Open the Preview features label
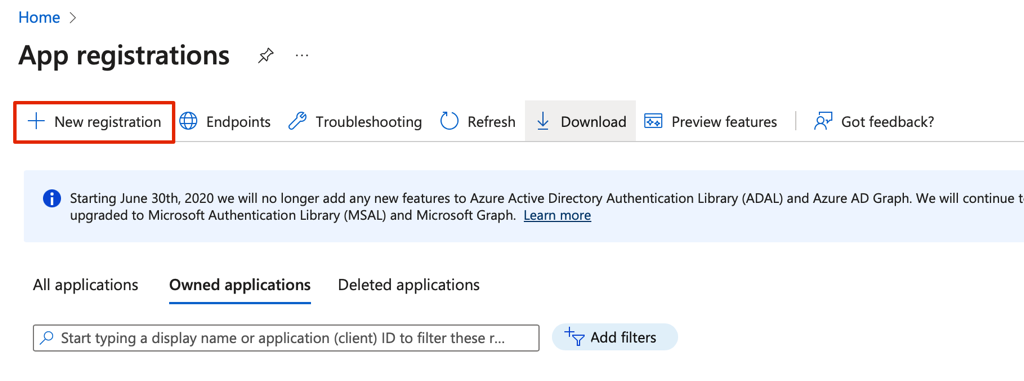Image resolution: width=1024 pixels, height=381 pixels. pos(724,122)
